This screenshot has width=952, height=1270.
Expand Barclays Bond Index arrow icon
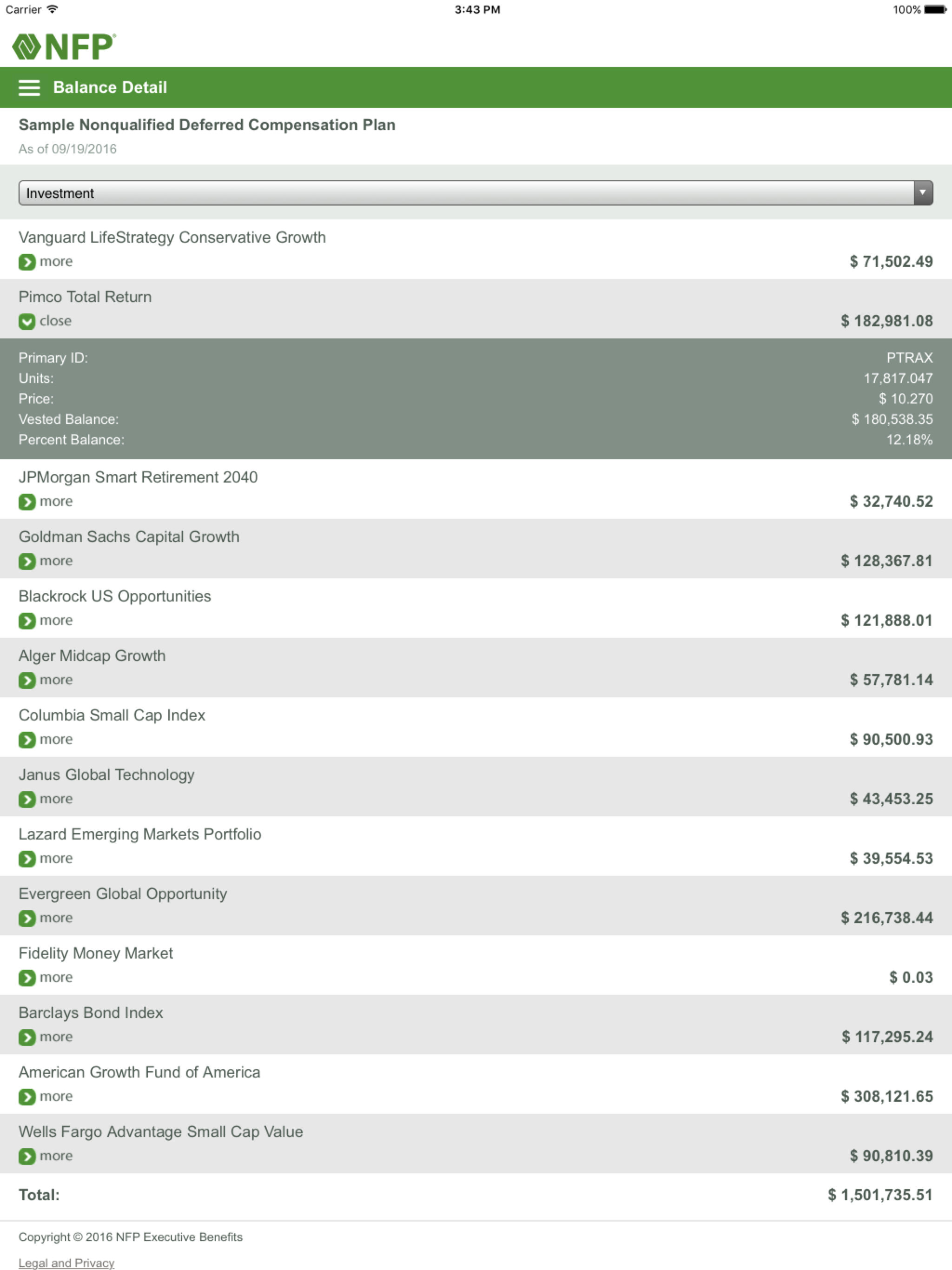(27, 1038)
